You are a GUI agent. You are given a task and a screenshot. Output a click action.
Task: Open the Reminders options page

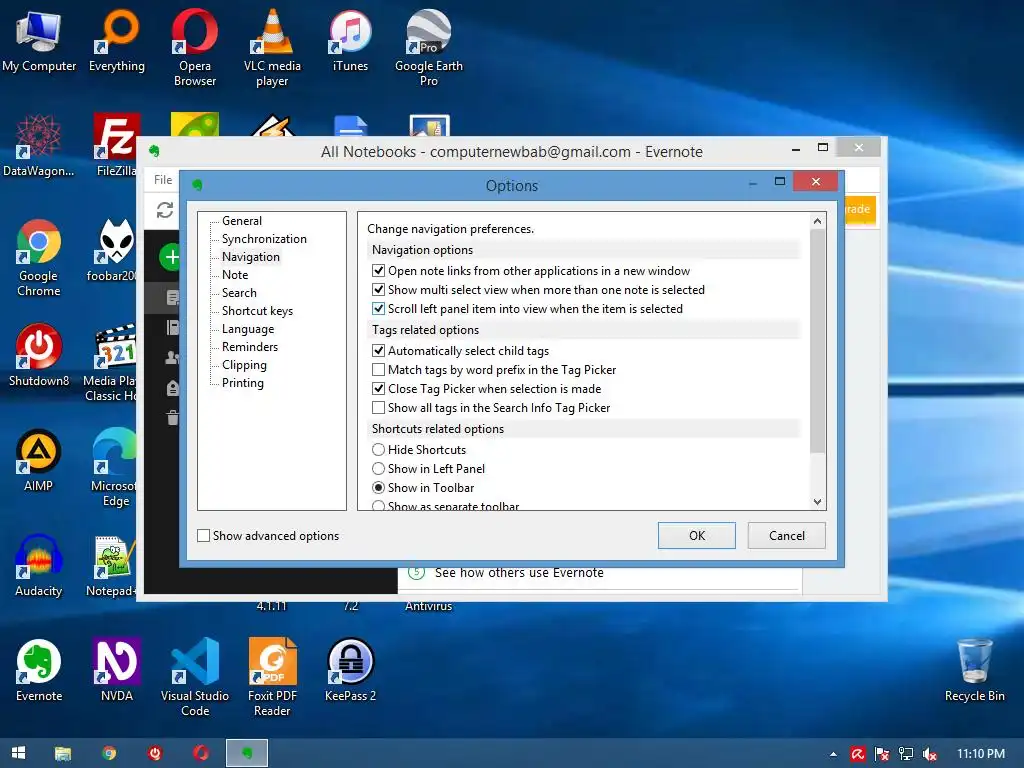point(250,347)
